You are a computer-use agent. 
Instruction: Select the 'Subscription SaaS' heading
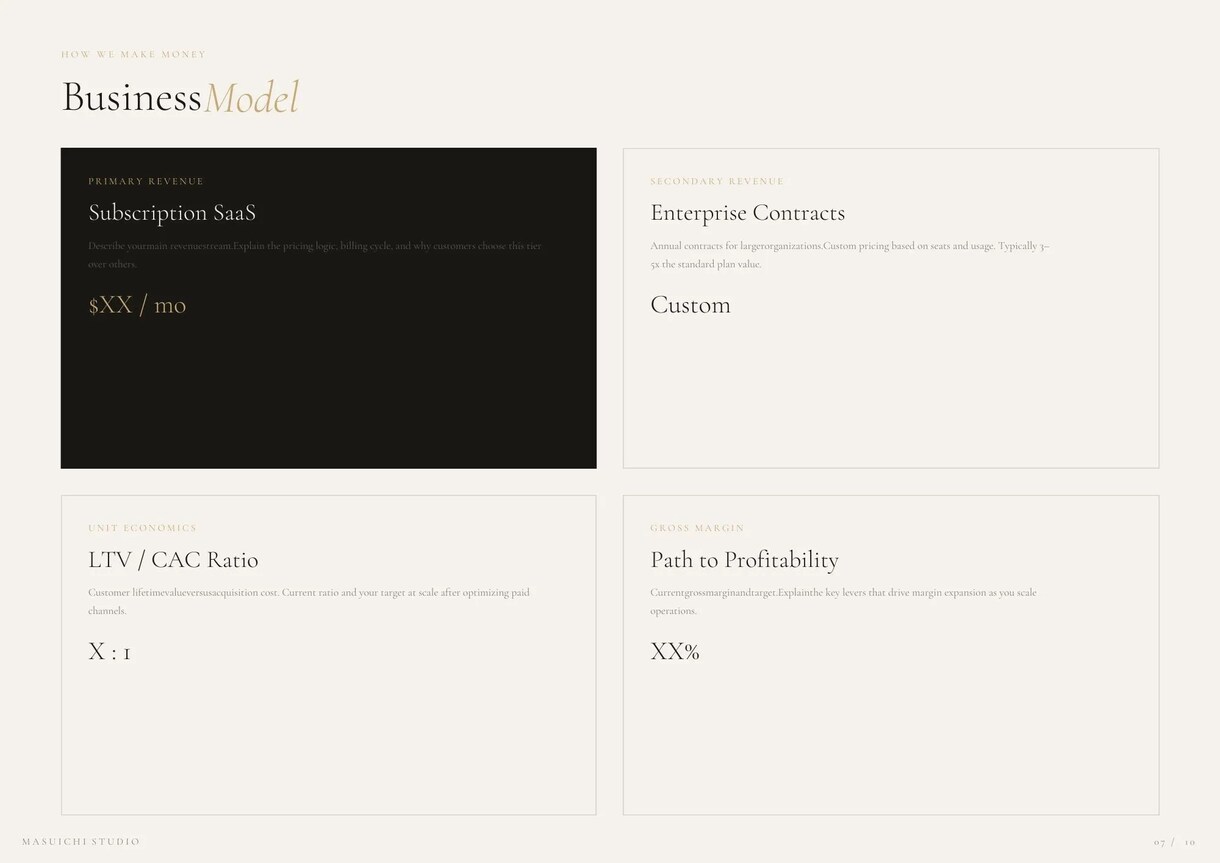172,213
